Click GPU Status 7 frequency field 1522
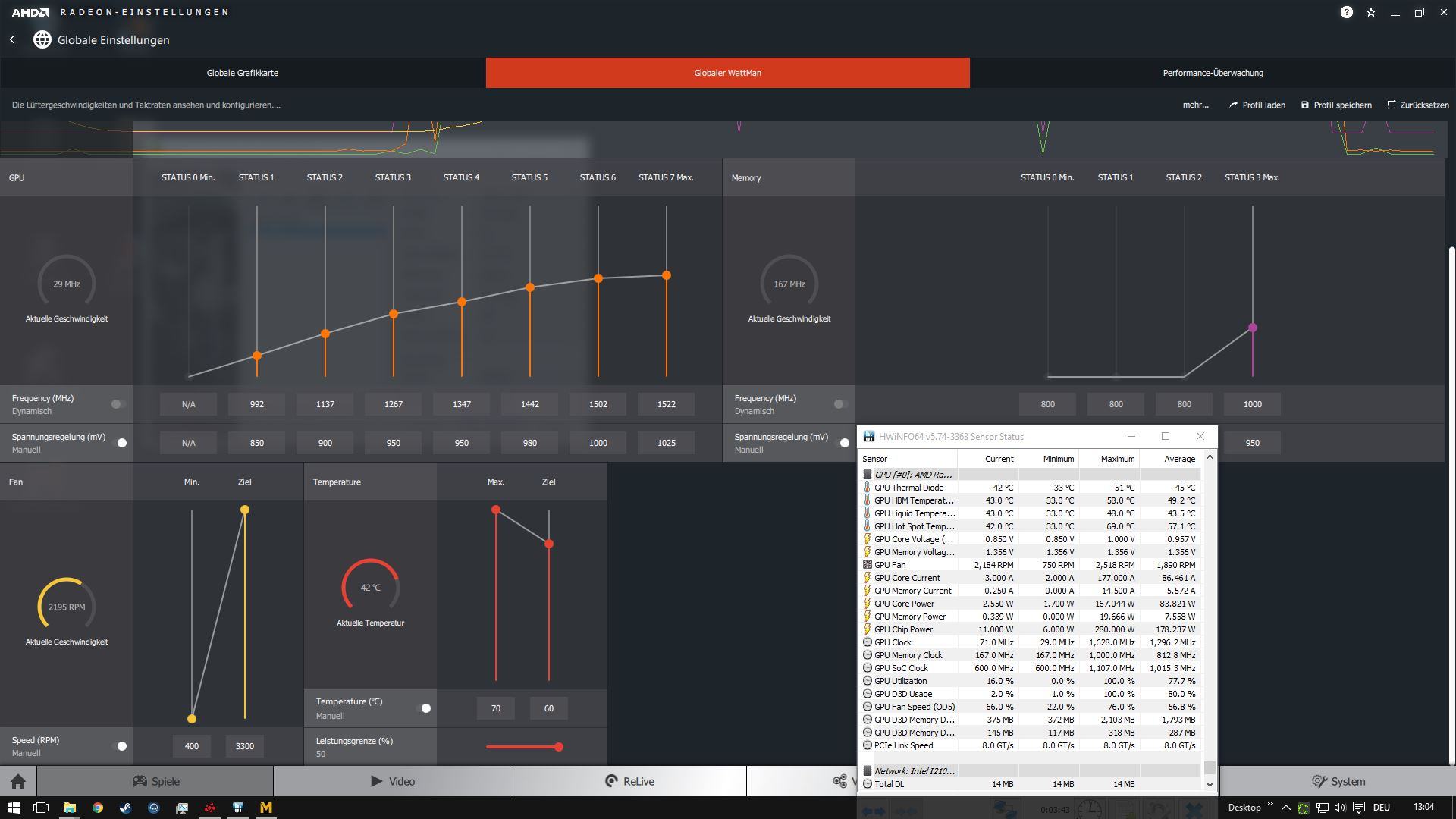1456x819 pixels. point(667,404)
